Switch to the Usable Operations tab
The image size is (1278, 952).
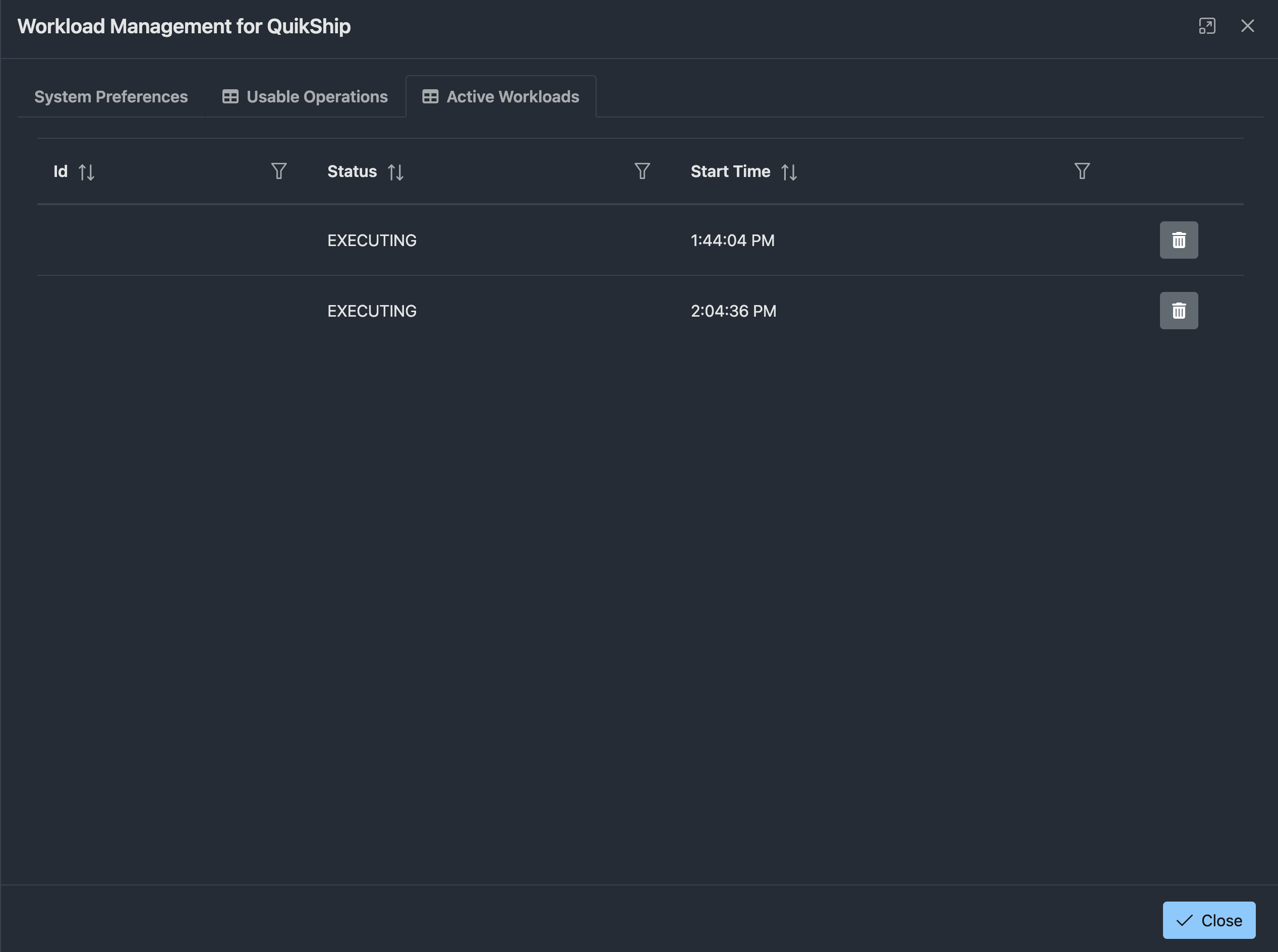coord(305,96)
